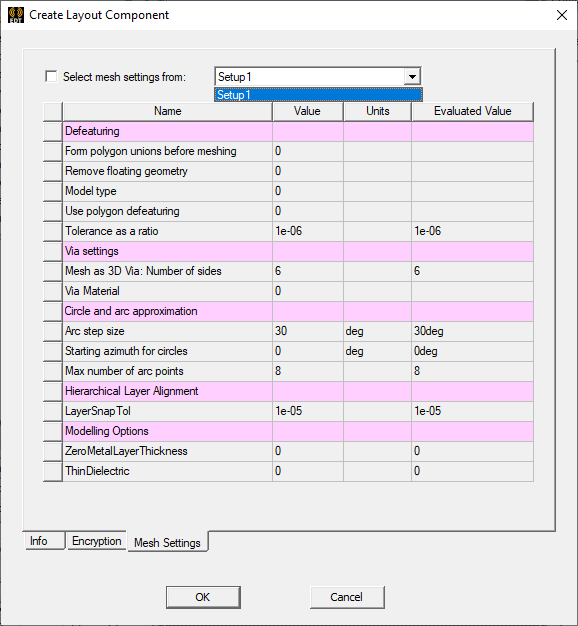This screenshot has width=578, height=626.
Task: Click the Arc step size units cell deg
Action: [x=377, y=331]
